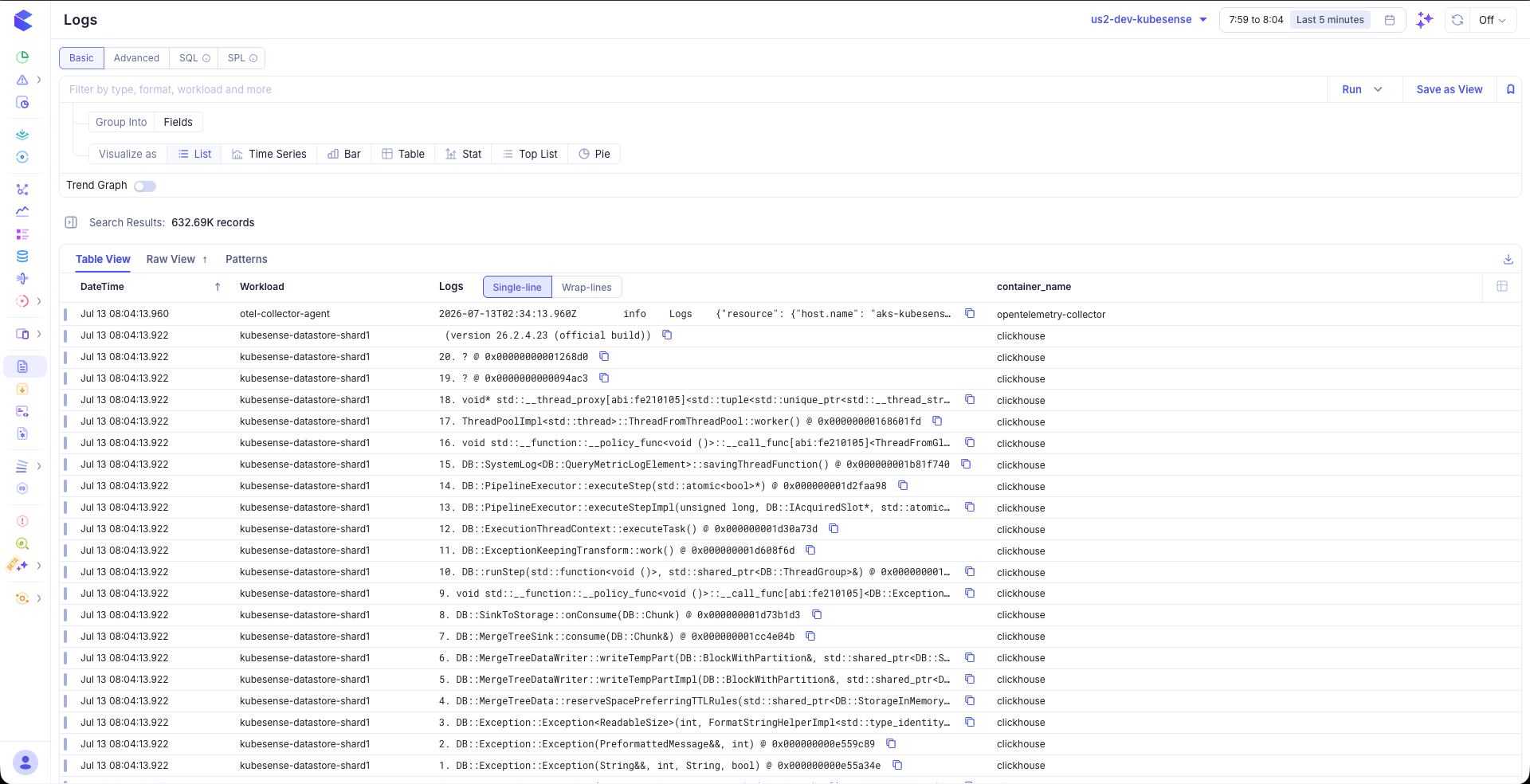
Task: Click the container_name column header
Action: coord(1034,287)
